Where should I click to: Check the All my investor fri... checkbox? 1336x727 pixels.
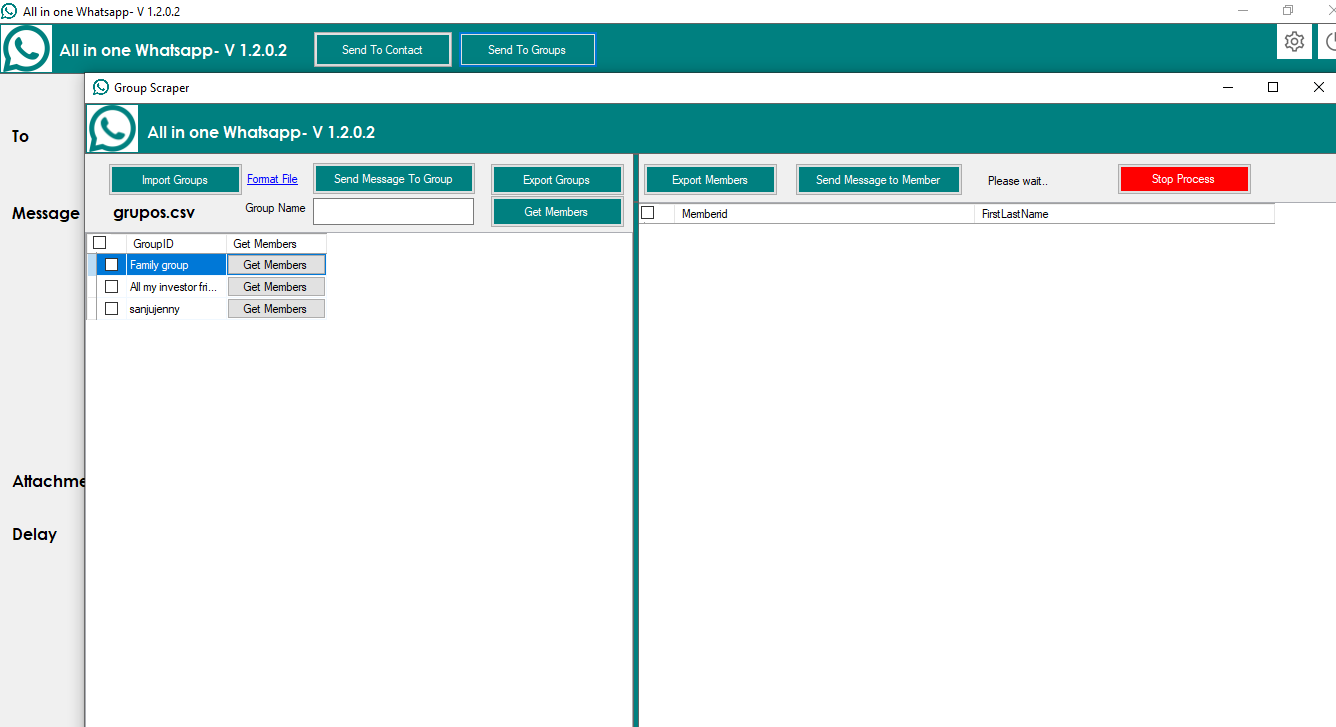pyautogui.click(x=112, y=287)
